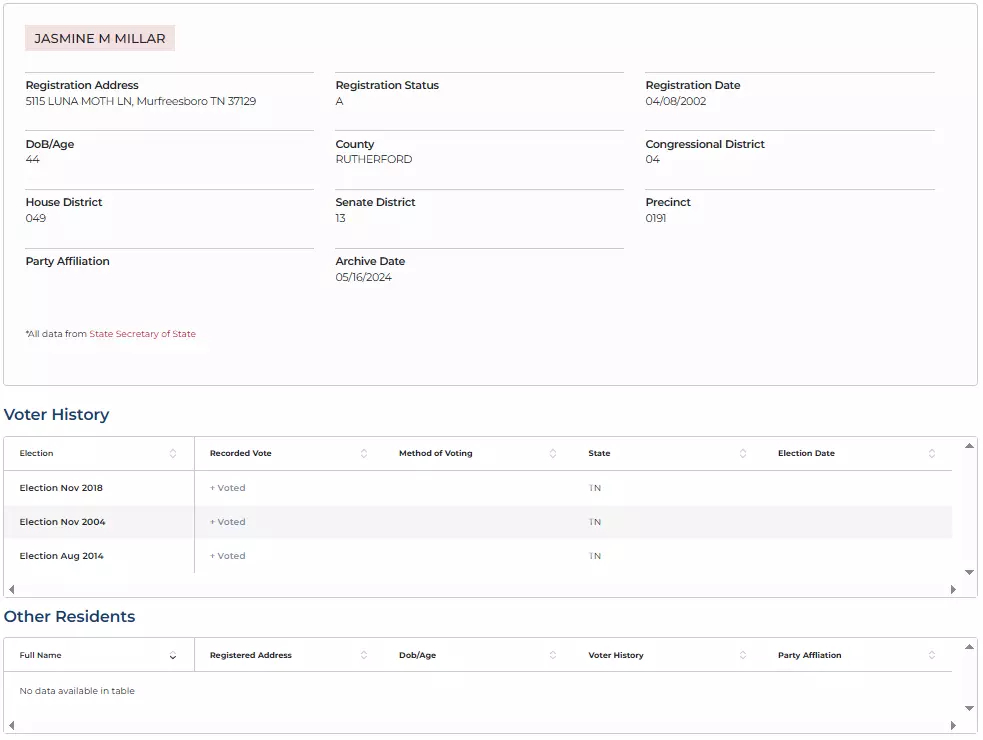Click the Registration Status value A
This screenshot has height=740, width=983.
pos(339,101)
